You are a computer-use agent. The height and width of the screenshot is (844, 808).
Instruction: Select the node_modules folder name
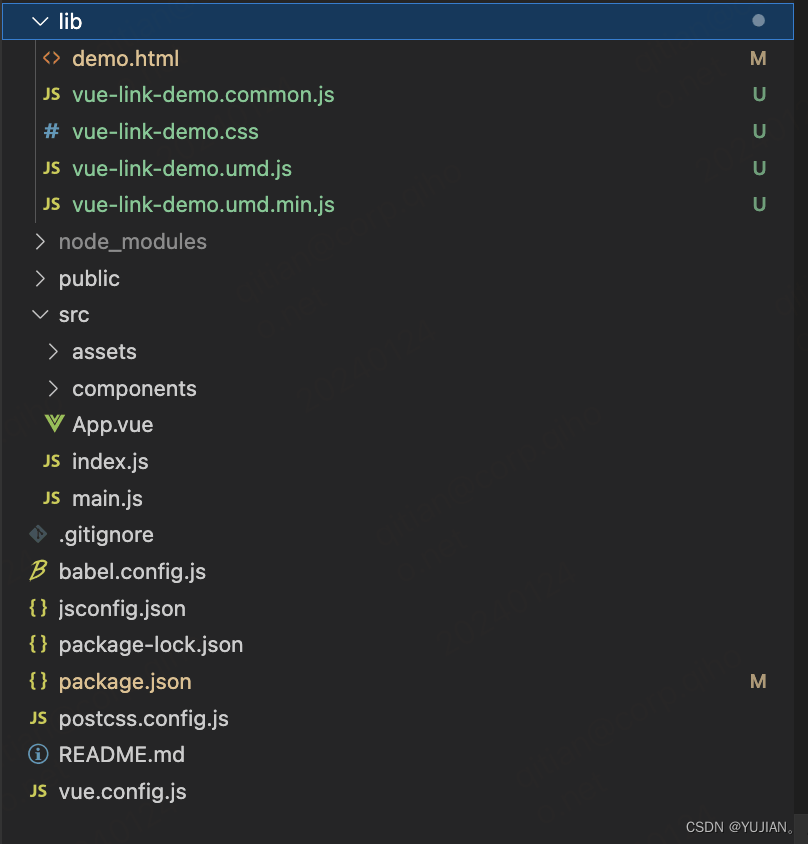(132, 242)
